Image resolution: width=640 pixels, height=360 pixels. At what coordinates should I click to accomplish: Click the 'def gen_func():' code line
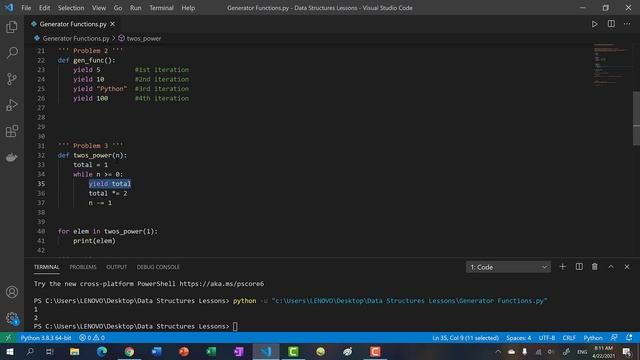point(87,60)
